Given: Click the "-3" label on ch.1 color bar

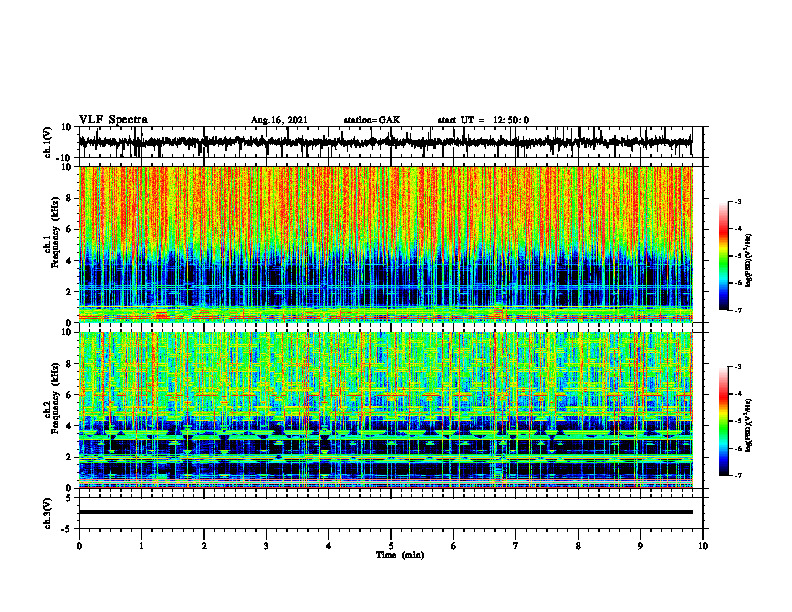Looking at the screenshot, I should point(738,202).
